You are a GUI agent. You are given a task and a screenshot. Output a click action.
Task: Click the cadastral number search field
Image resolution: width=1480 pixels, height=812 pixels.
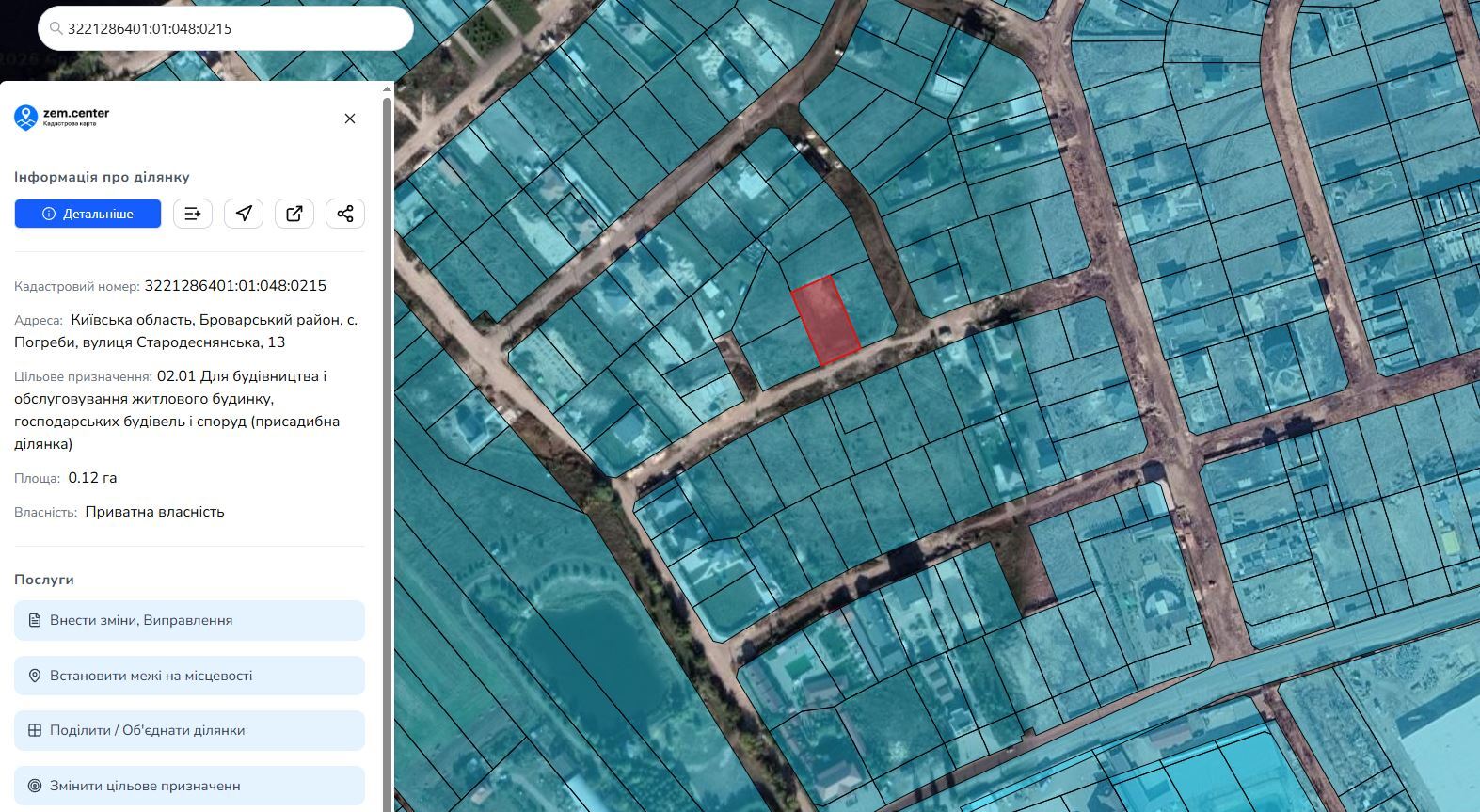point(226,29)
